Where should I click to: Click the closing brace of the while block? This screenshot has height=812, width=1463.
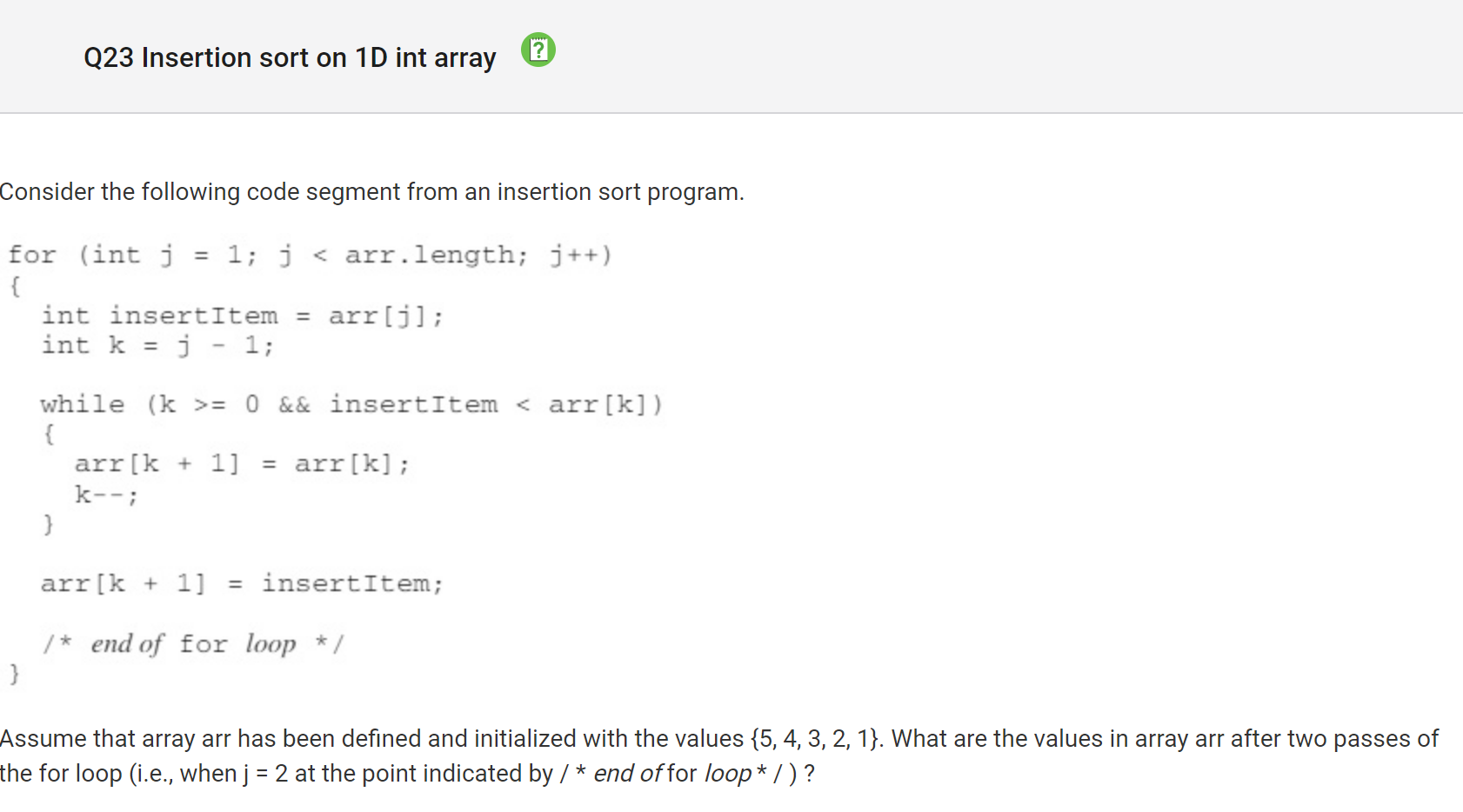click(x=49, y=524)
